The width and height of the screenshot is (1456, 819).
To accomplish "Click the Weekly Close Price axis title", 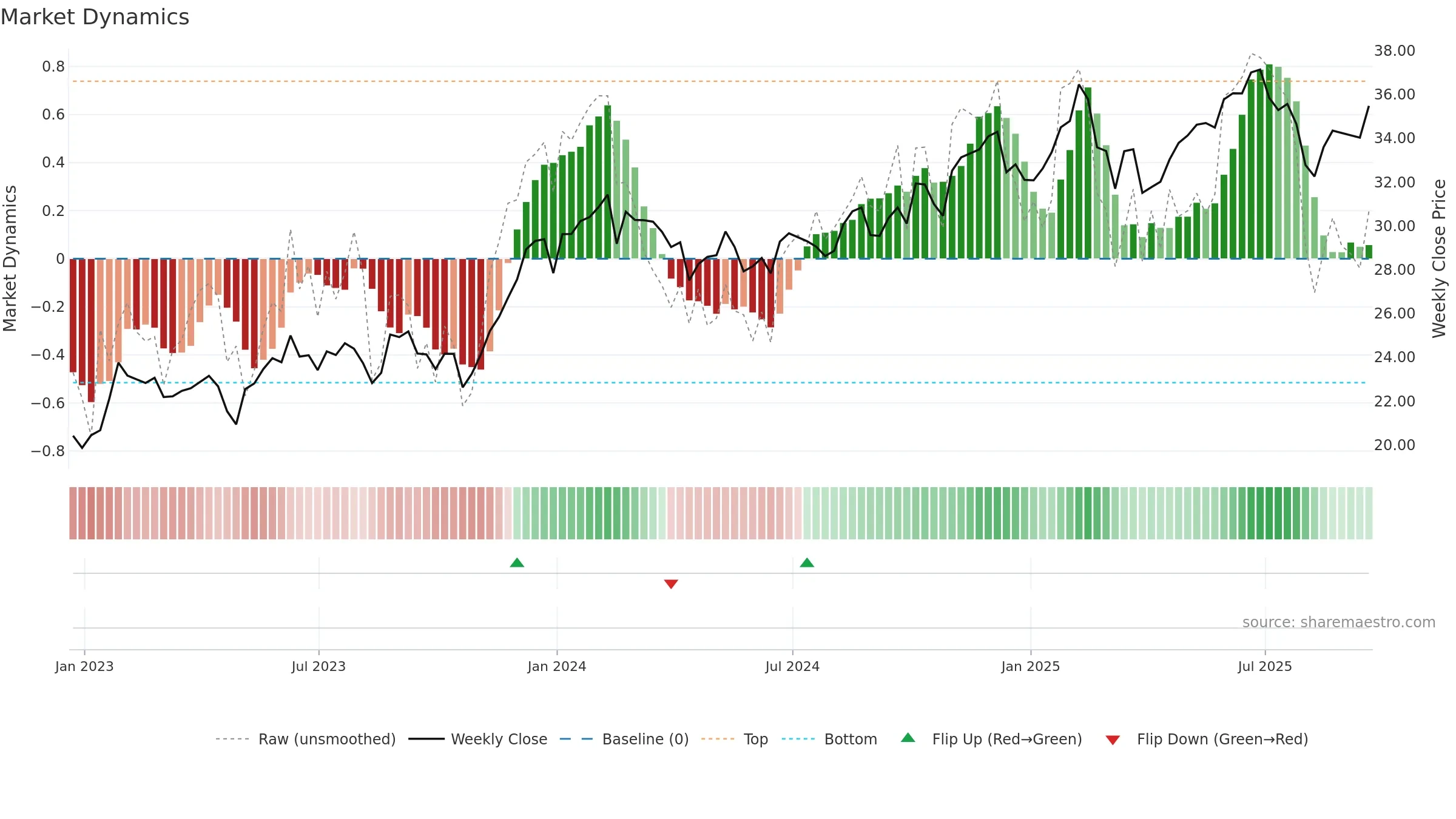I will (x=1439, y=258).
